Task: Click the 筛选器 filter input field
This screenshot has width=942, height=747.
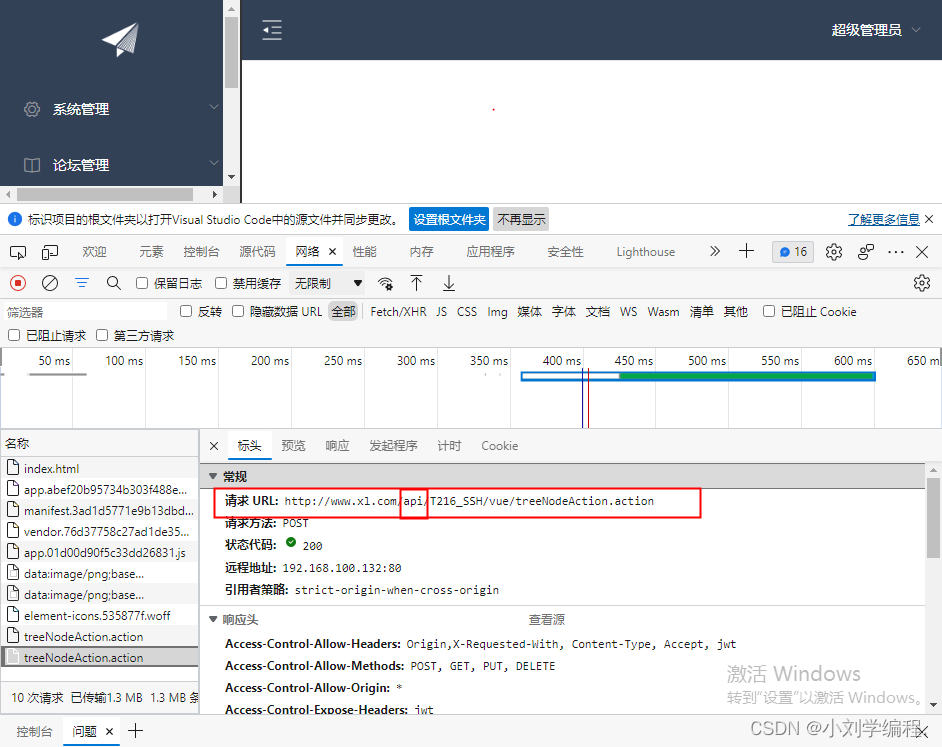Action: point(86,312)
